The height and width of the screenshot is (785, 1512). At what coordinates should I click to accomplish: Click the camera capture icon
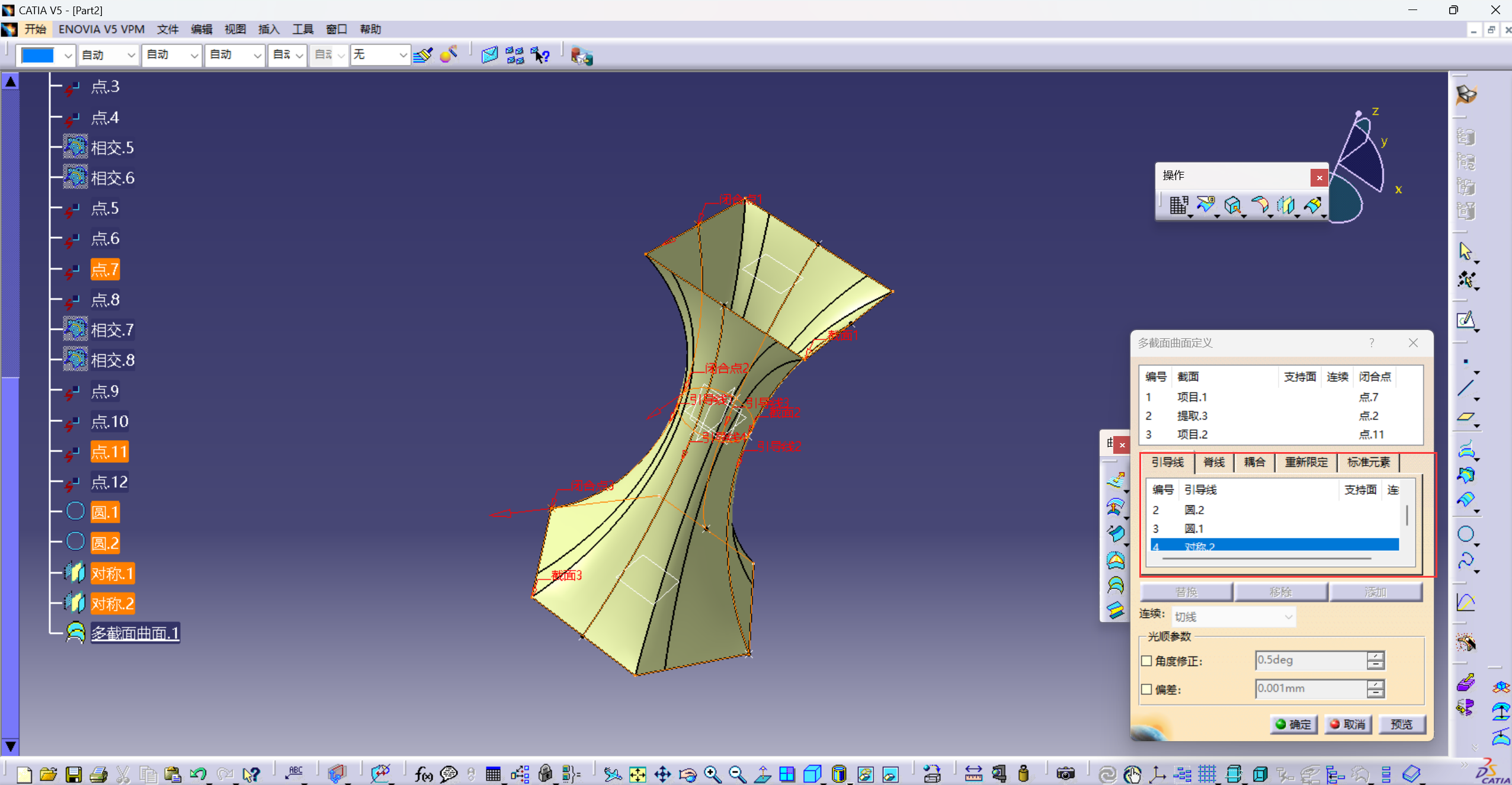pyautogui.click(x=1065, y=774)
